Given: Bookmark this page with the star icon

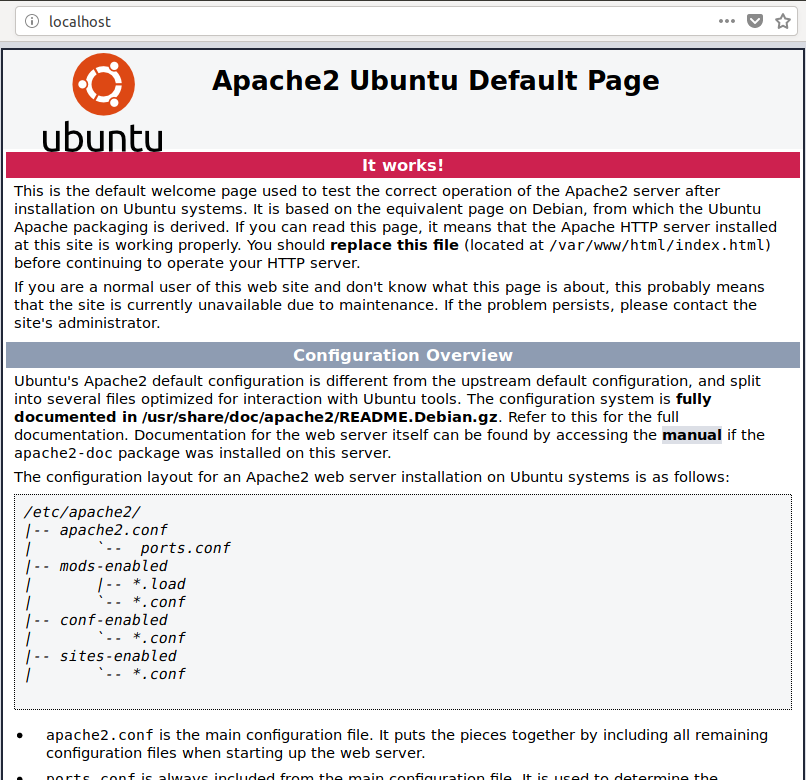Looking at the screenshot, I should click(x=782, y=21).
